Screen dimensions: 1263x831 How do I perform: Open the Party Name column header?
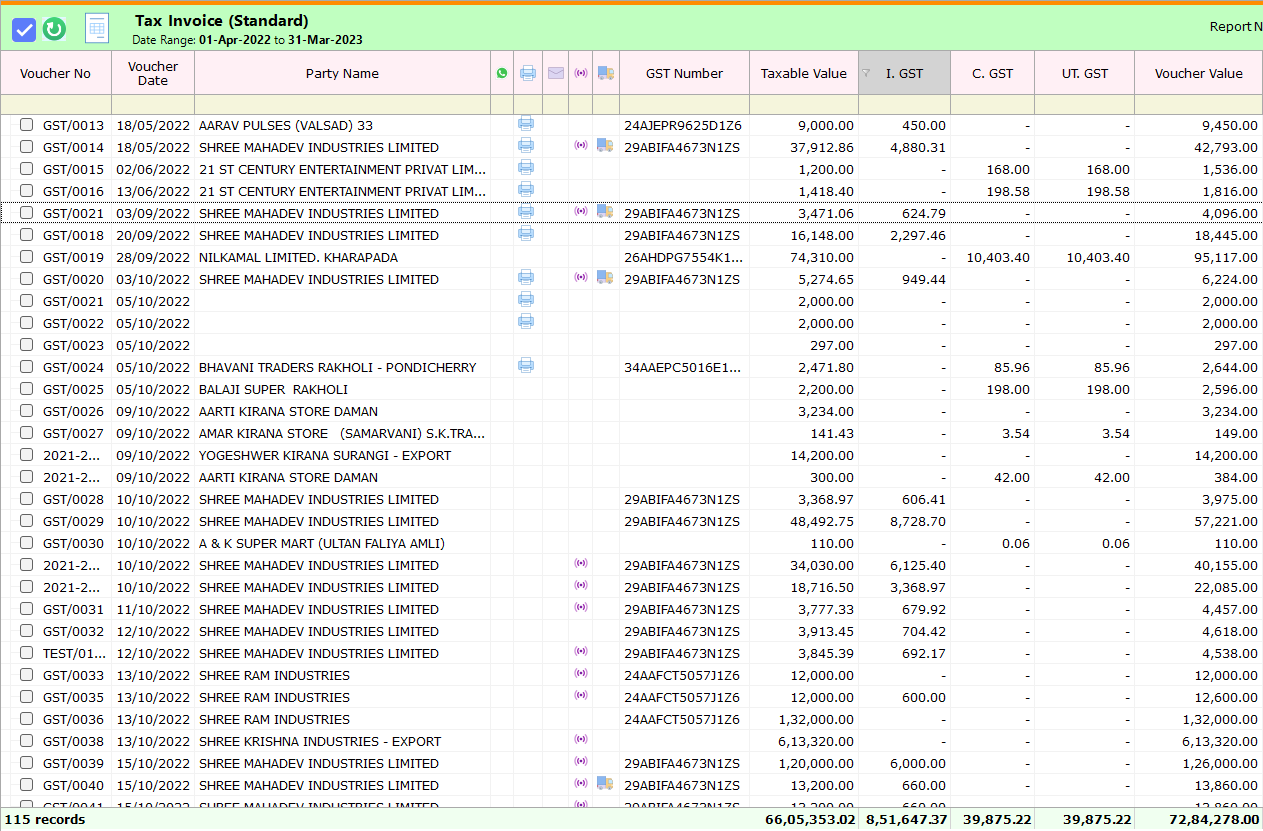(x=340, y=73)
